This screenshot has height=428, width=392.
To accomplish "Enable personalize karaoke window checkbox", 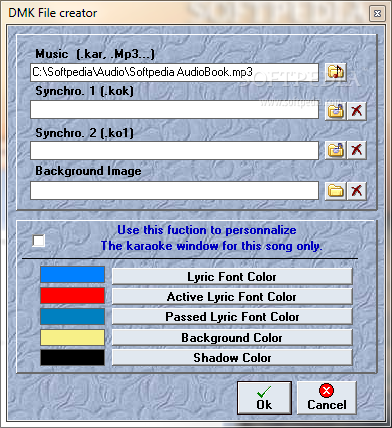I will click(39, 241).
